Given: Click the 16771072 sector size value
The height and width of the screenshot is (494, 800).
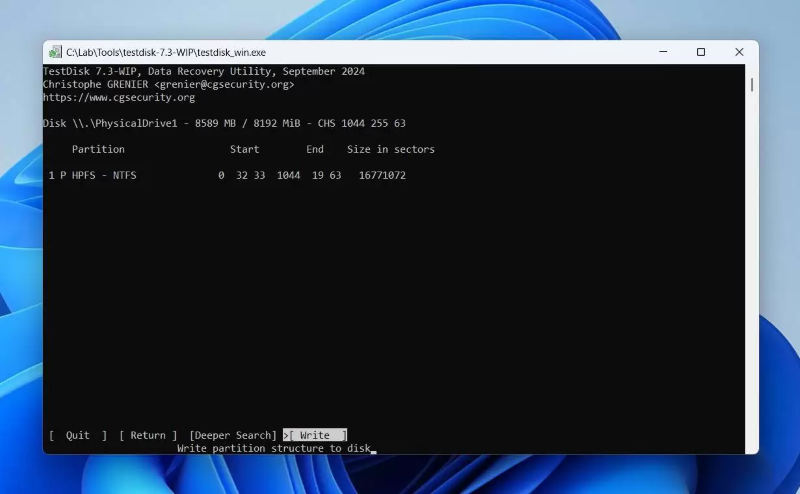Looking at the screenshot, I should click(x=382, y=176).
